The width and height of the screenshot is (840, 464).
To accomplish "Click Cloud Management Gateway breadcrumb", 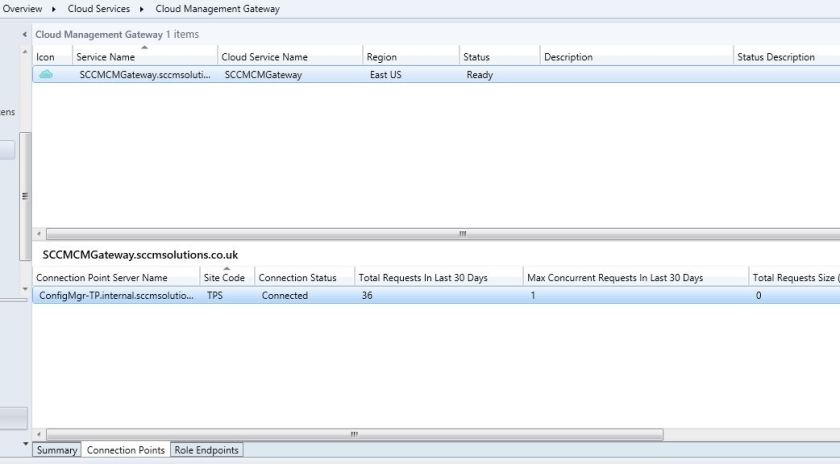I will (x=218, y=9).
